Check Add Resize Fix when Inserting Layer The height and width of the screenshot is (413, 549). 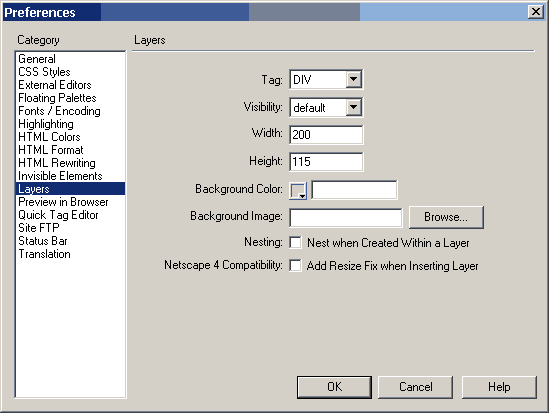click(295, 265)
